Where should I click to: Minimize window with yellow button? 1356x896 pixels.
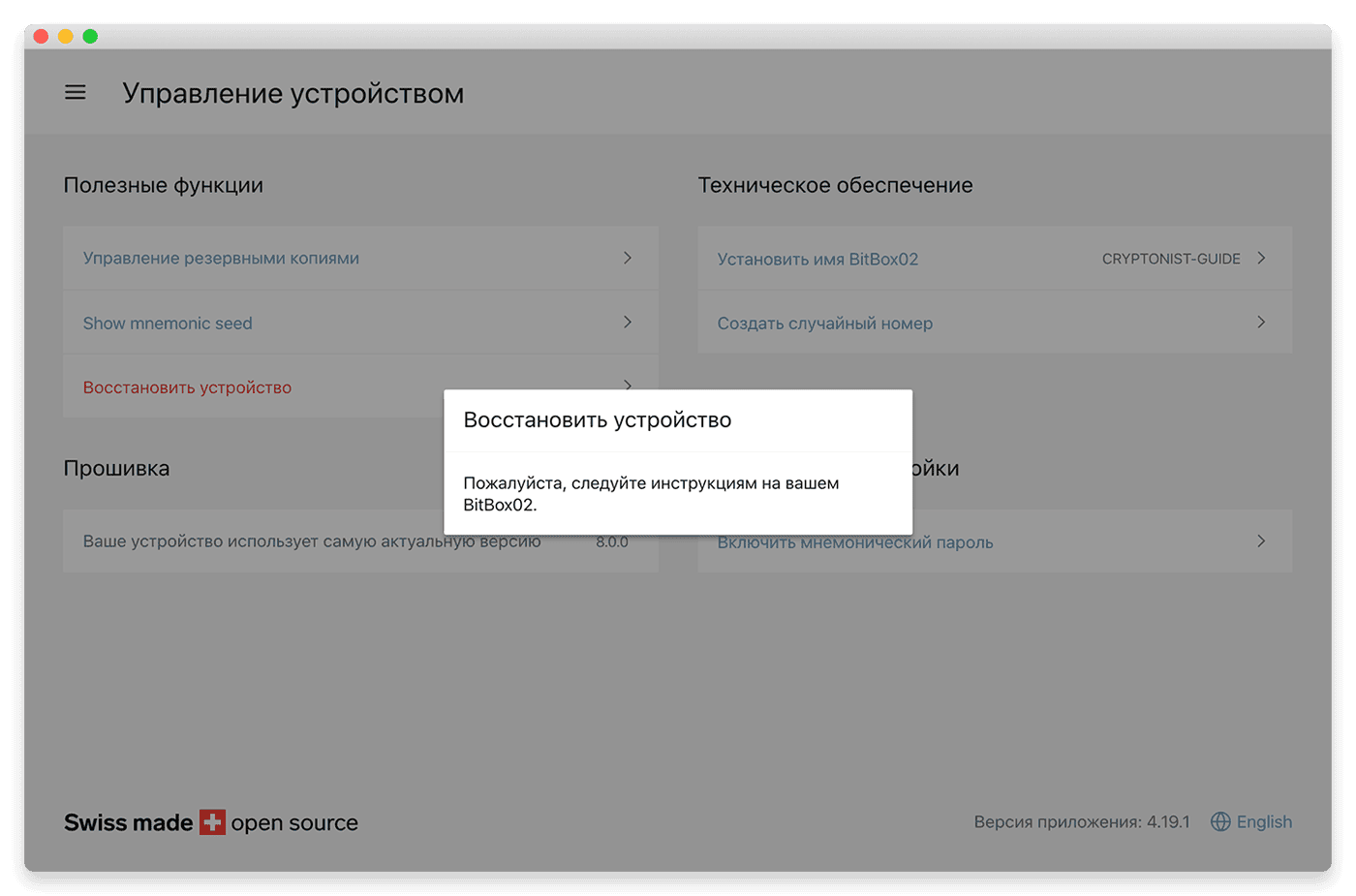(x=65, y=36)
